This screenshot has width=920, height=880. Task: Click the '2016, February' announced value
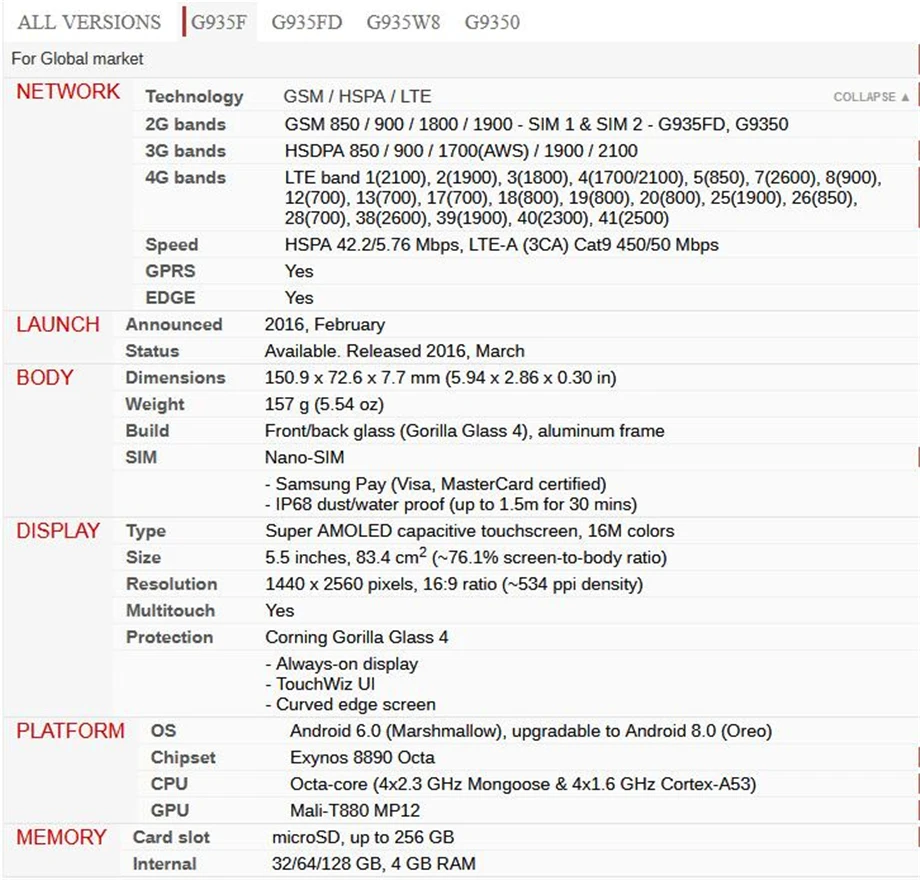click(x=325, y=324)
